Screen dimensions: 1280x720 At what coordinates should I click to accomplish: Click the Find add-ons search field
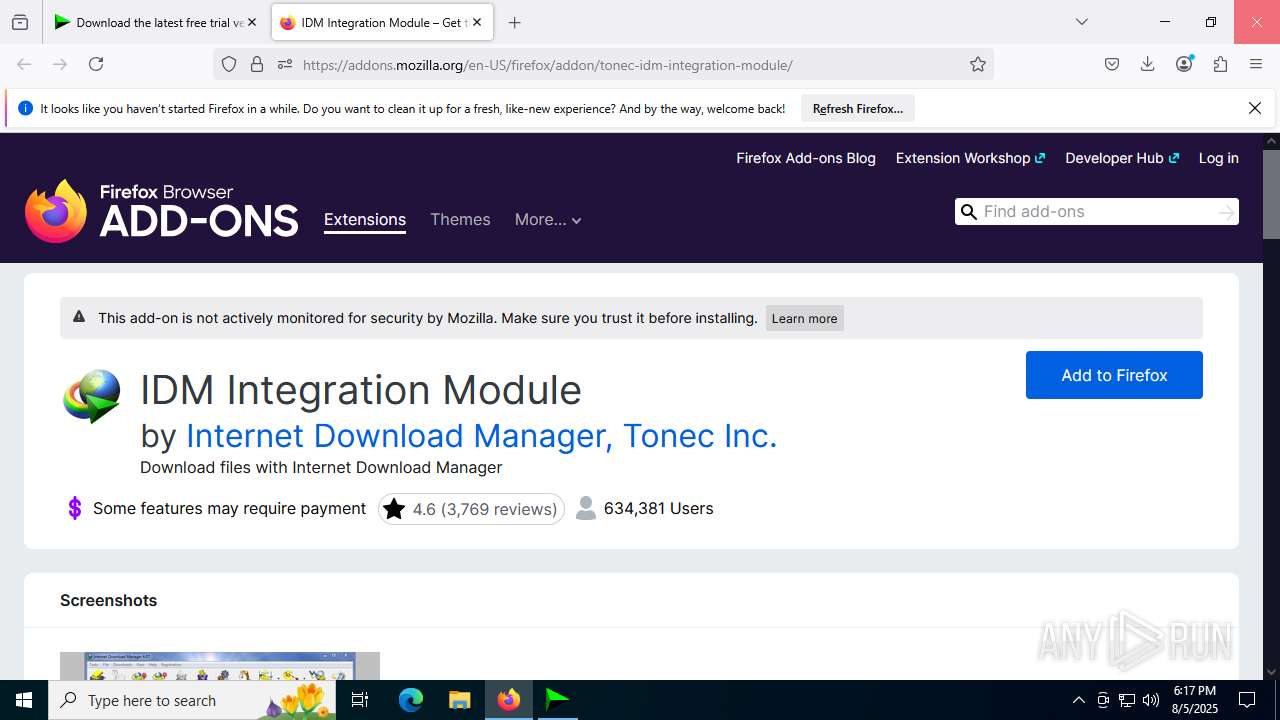(x=1097, y=211)
